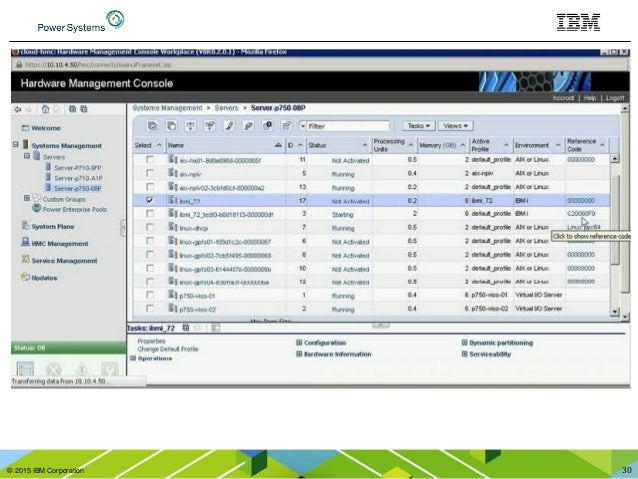This screenshot has width=638, height=479.
Task: Click the home icon in navigation toolbar
Action: click(45, 109)
